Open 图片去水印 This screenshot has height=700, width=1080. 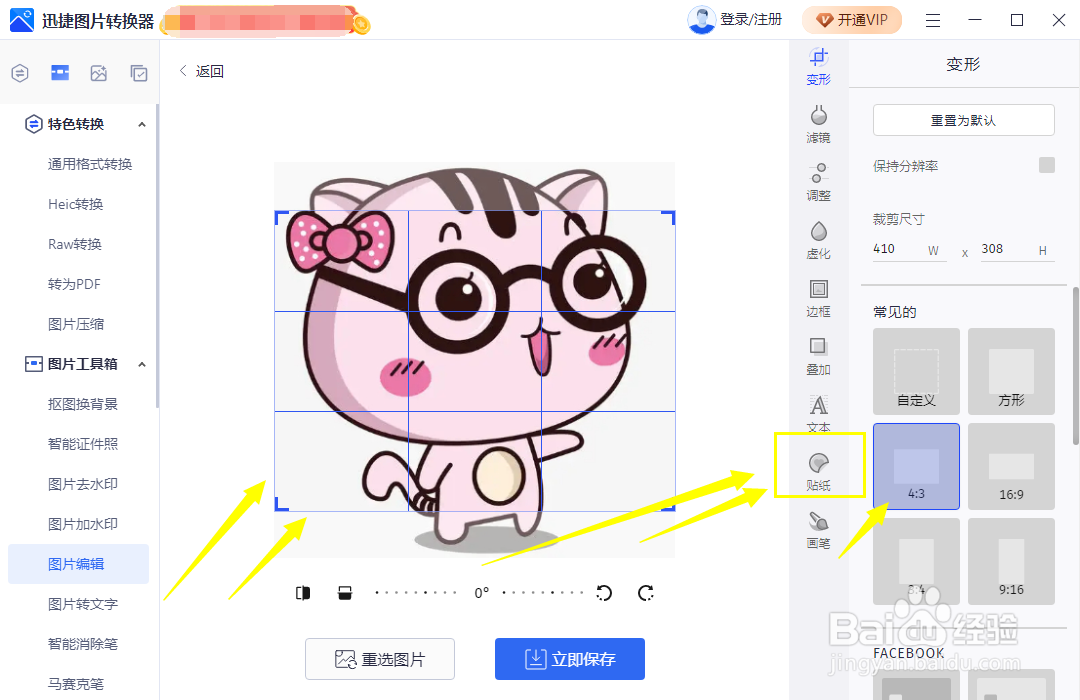(x=83, y=484)
